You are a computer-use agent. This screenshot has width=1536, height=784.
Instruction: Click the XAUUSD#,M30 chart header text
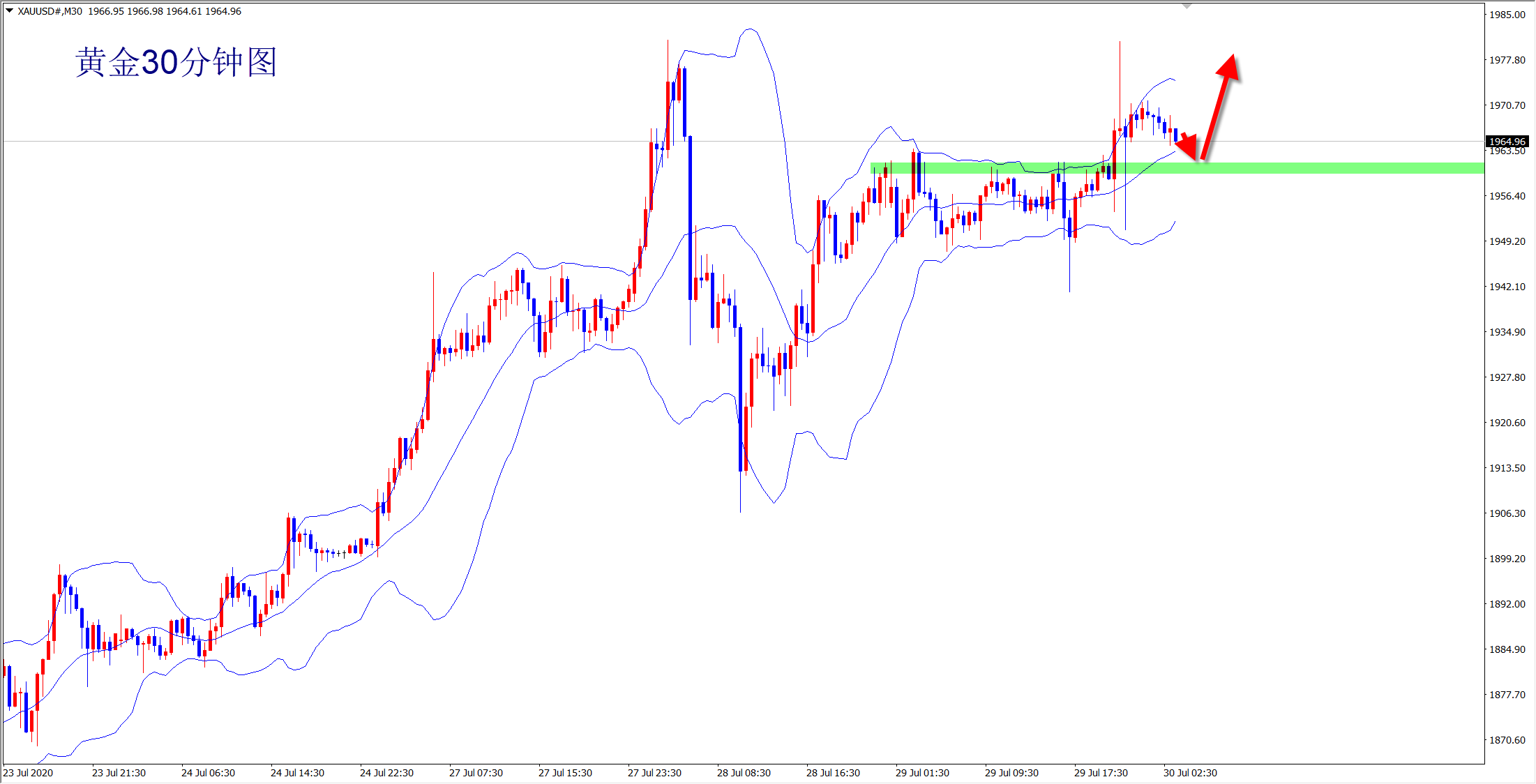(50, 11)
